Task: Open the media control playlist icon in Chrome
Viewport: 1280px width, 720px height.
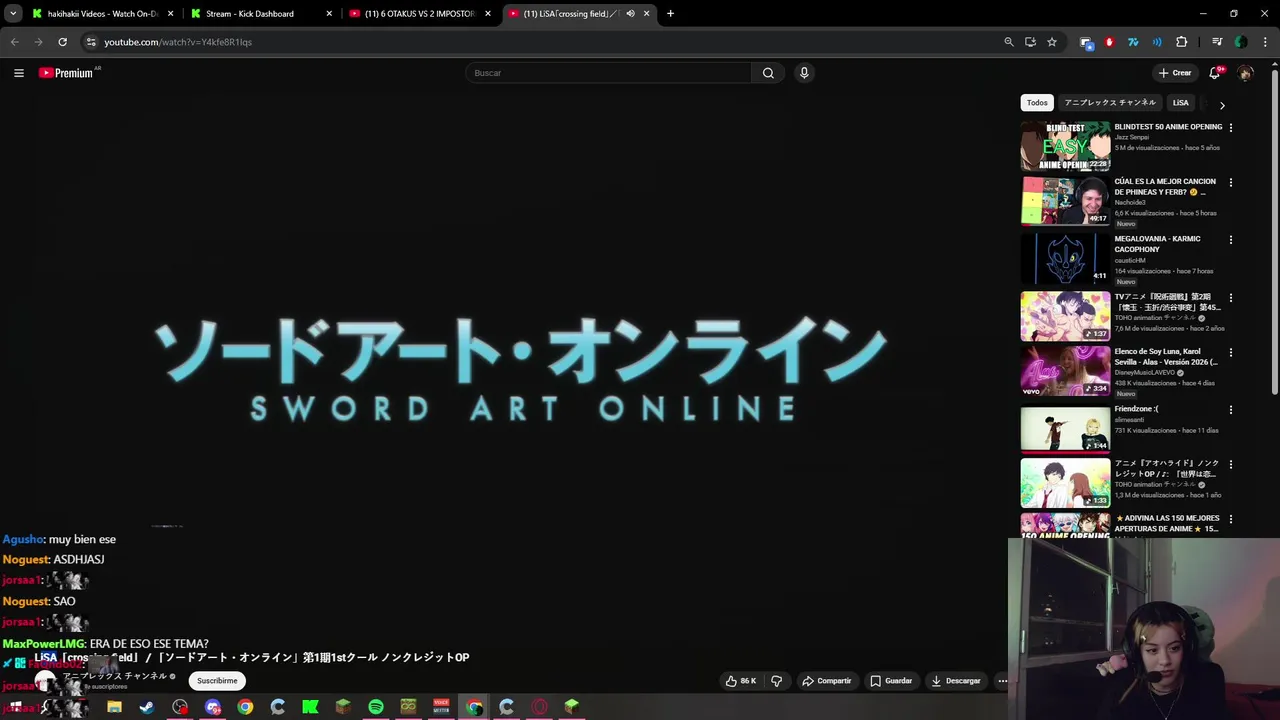Action: tap(1217, 42)
